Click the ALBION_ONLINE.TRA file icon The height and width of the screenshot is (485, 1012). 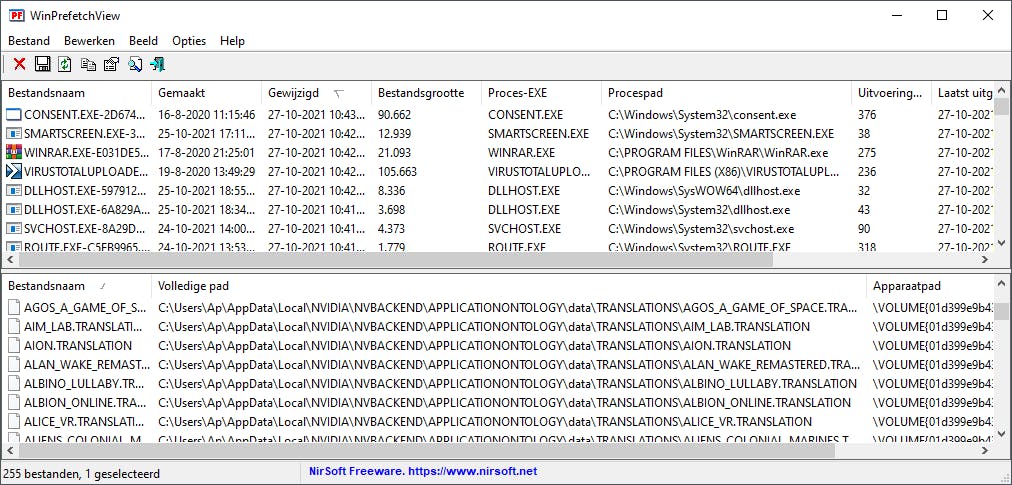(x=14, y=402)
